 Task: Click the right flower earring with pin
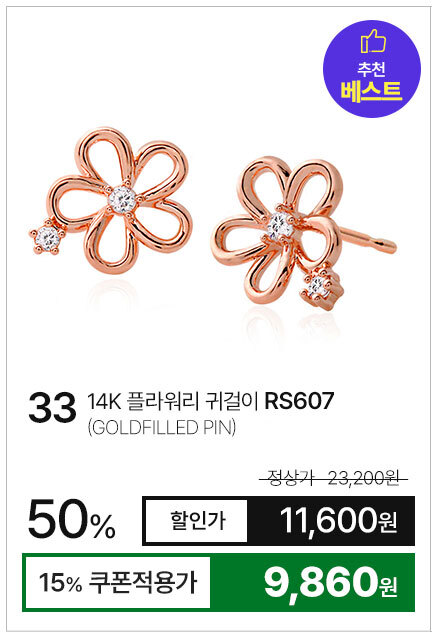(303, 234)
